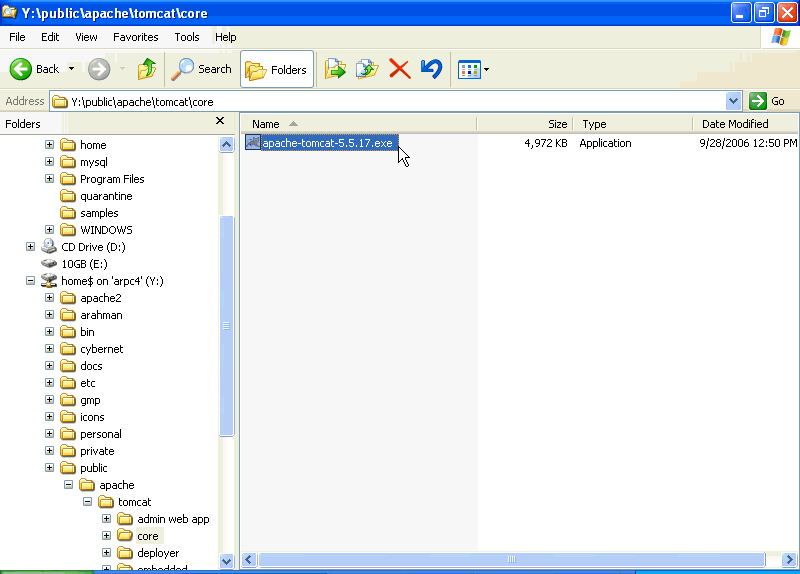Click the Copy To toolbar icon
Screen dimensions: 800x574
[x=367, y=69]
